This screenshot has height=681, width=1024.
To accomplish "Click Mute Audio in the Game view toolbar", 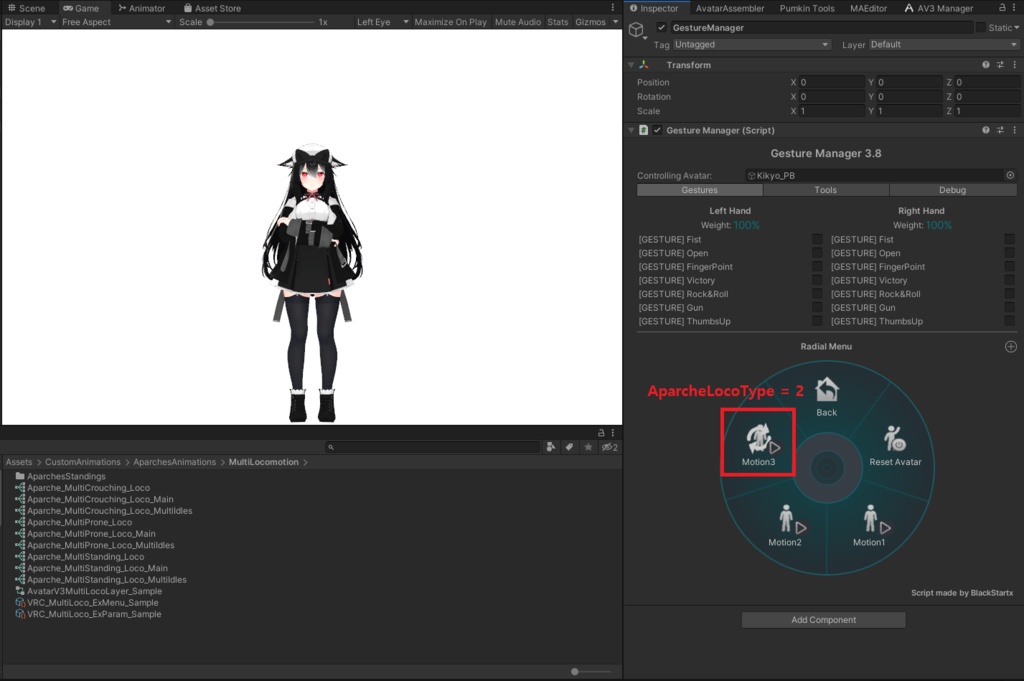I will pyautogui.click(x=517, y=21).
